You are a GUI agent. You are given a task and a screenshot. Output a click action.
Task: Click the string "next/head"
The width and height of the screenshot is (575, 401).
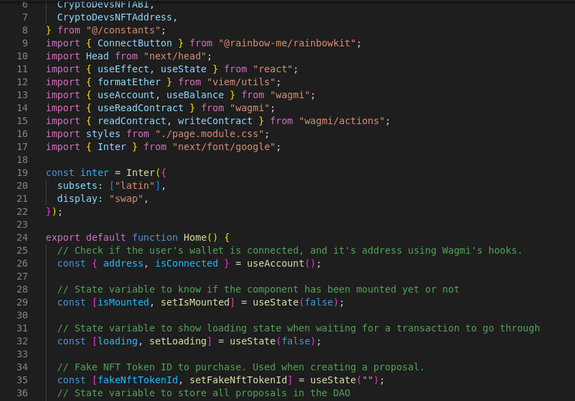coord(175,56)
